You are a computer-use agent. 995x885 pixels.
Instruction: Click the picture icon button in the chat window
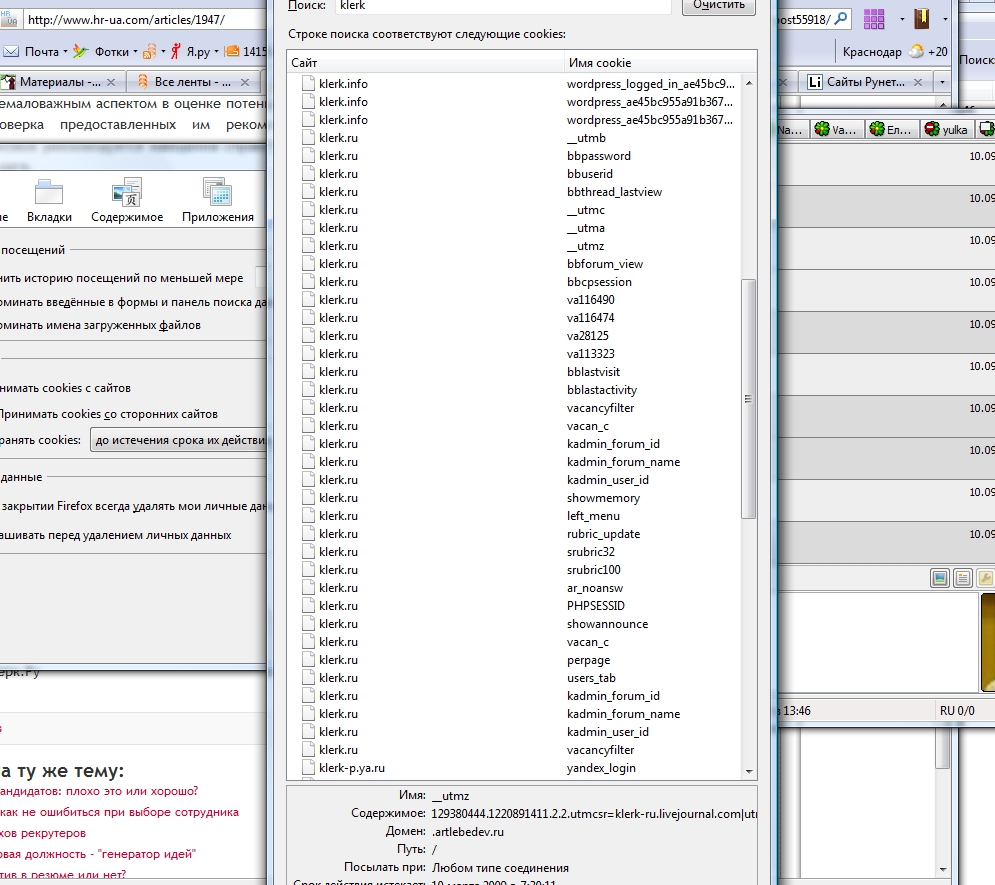coord(940,578)
